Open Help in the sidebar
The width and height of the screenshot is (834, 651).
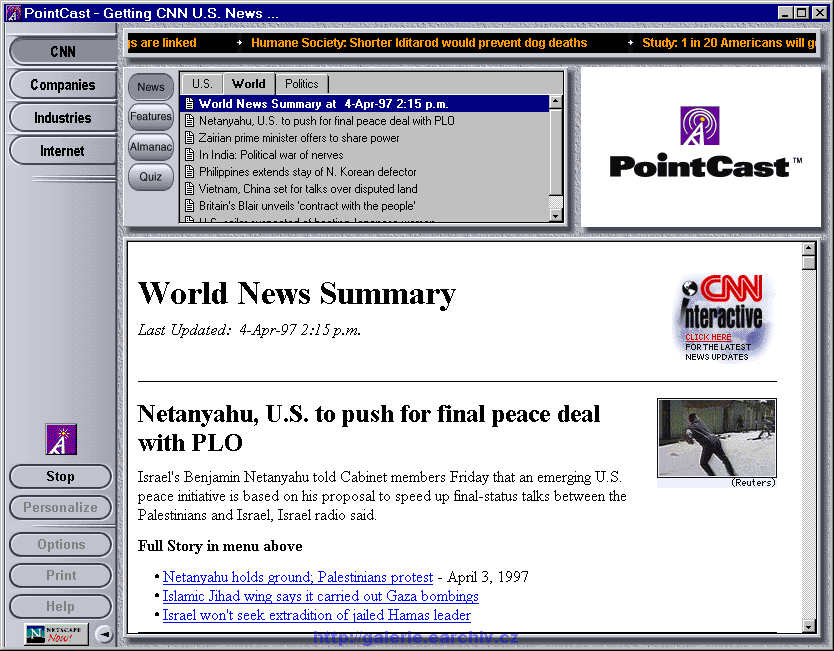click(x=60, y=606)
